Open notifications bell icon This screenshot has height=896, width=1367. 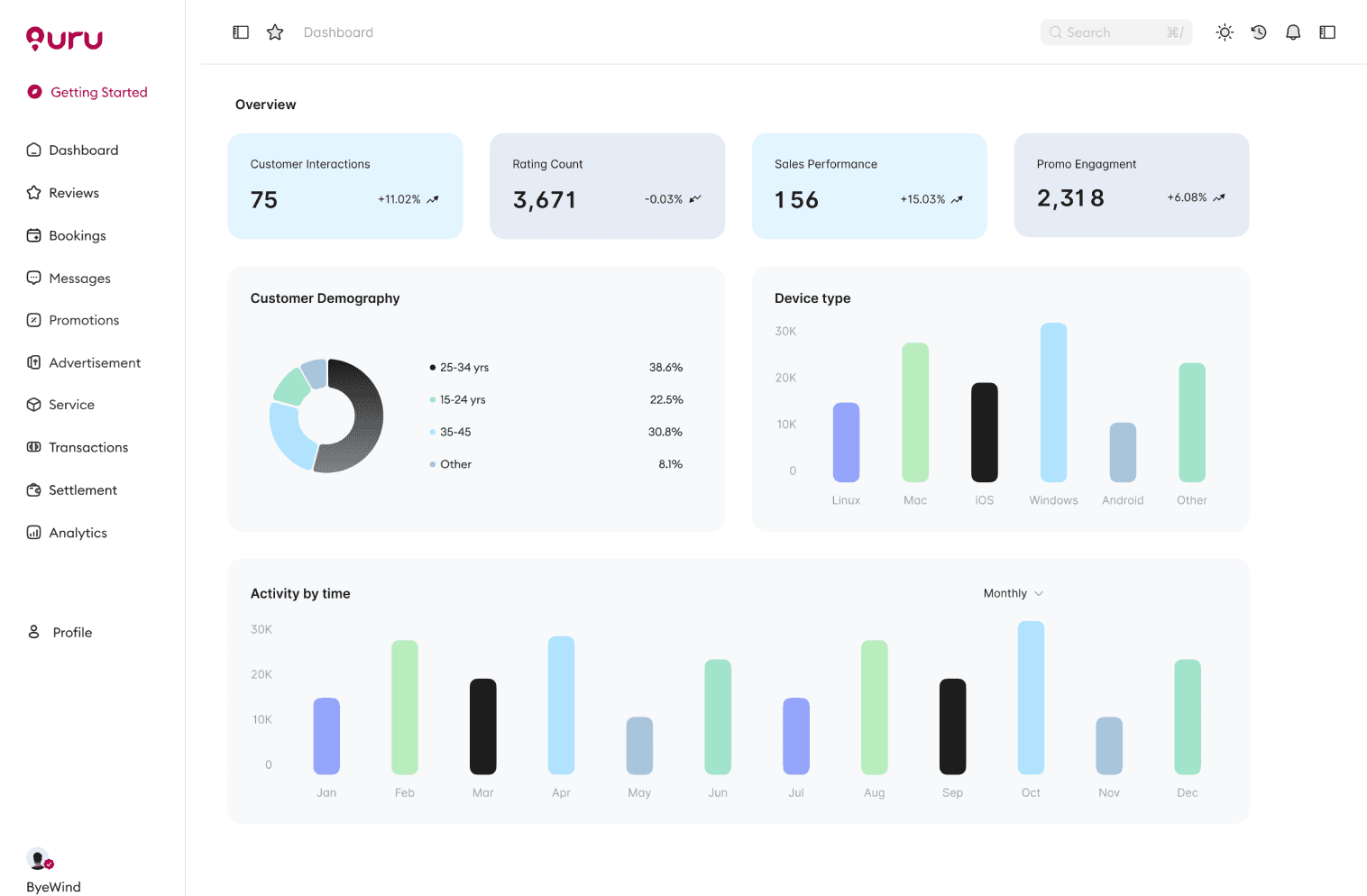(1293, 32)
